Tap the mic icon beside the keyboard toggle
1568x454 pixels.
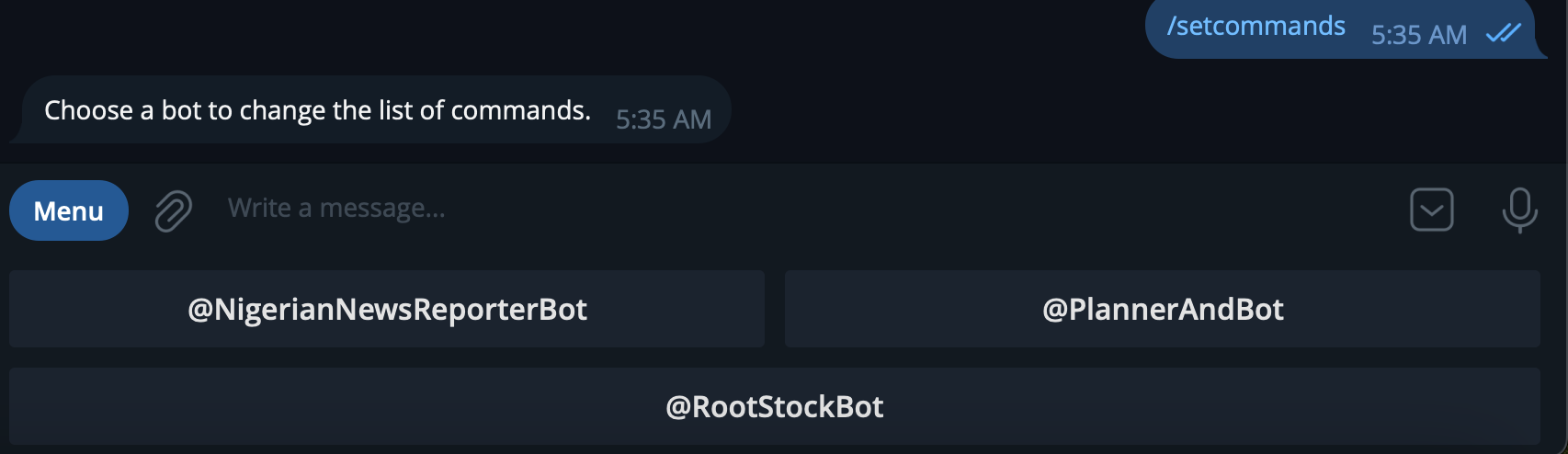(x=1519, y=210)
